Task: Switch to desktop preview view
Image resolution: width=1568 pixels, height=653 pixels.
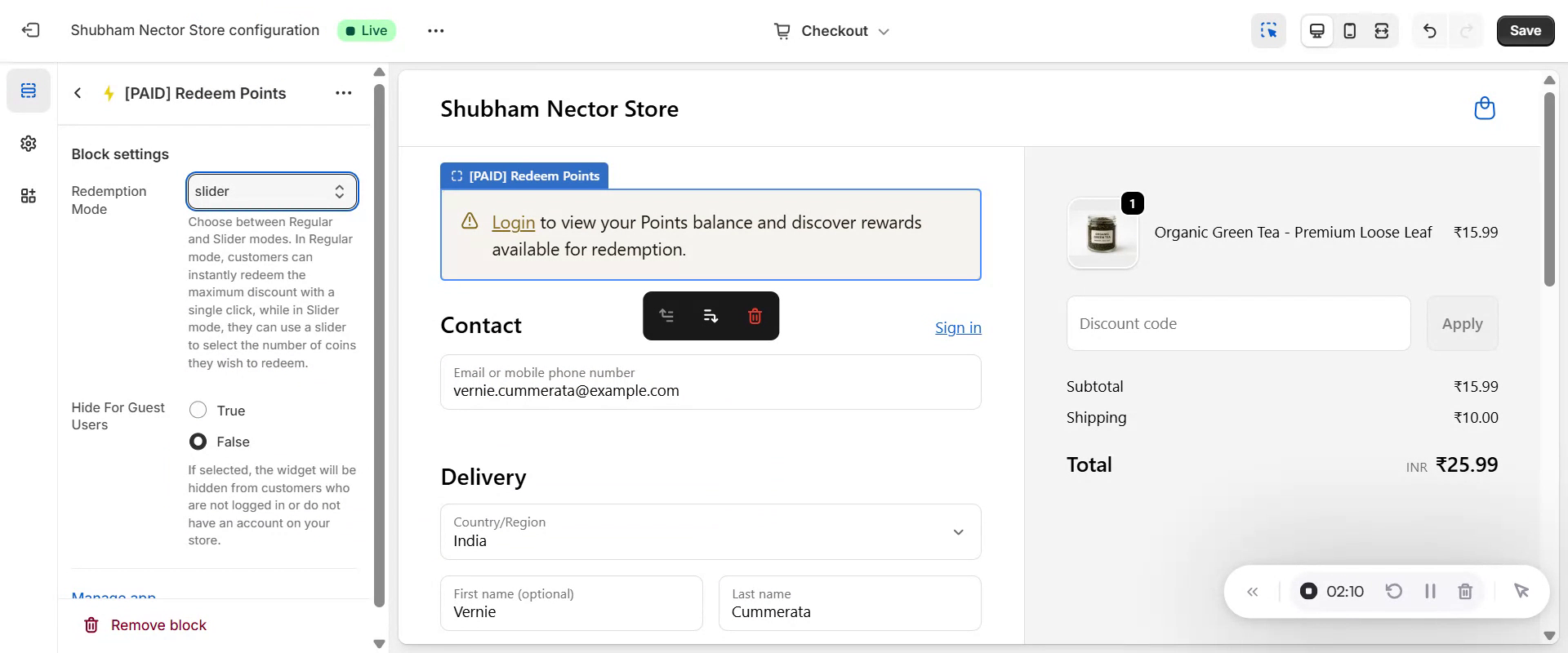Action: (x=1316, y=30)
